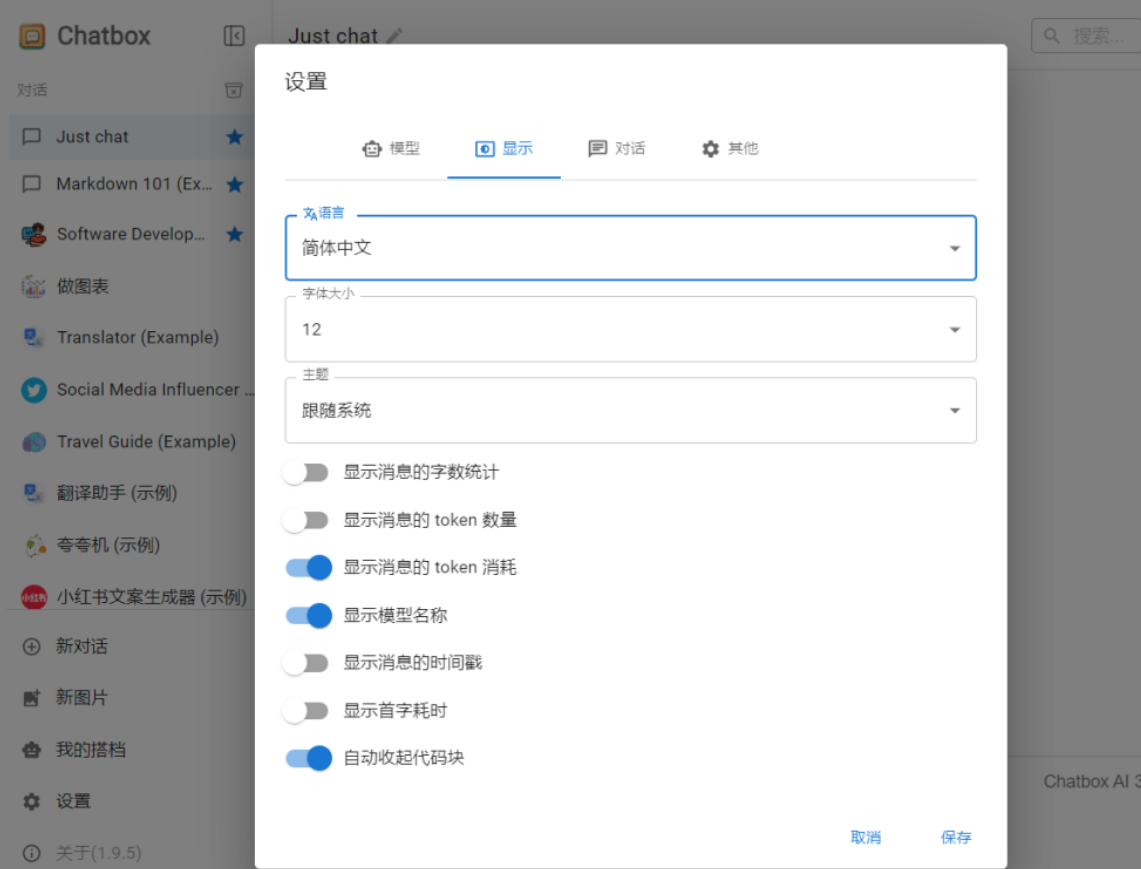Open Travel Guide (Example) conversation

[132, 442]
